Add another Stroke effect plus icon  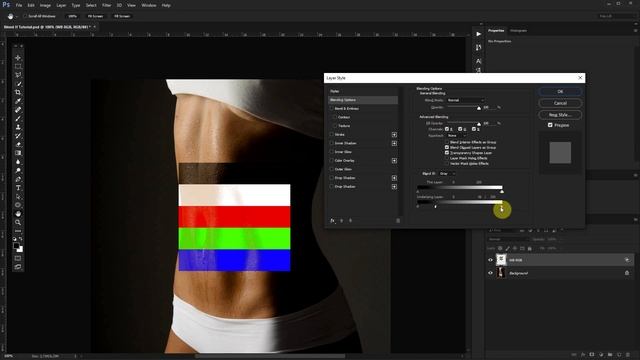pos(394,135)
